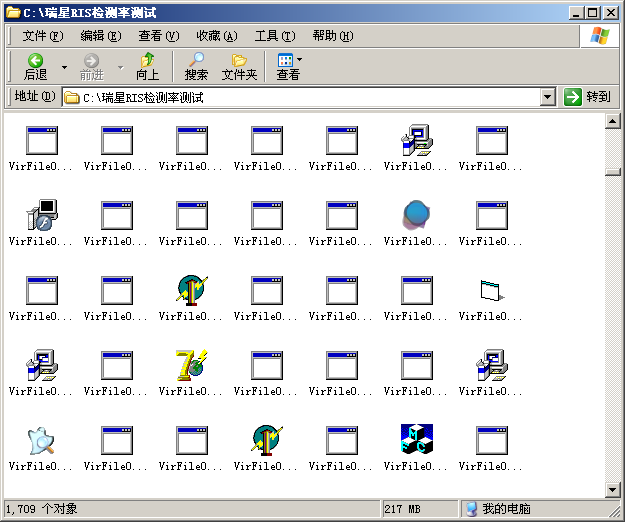Open the 查看(V) menu
The height and width of the screenshot is (522, 625).
tap(159, 36)
